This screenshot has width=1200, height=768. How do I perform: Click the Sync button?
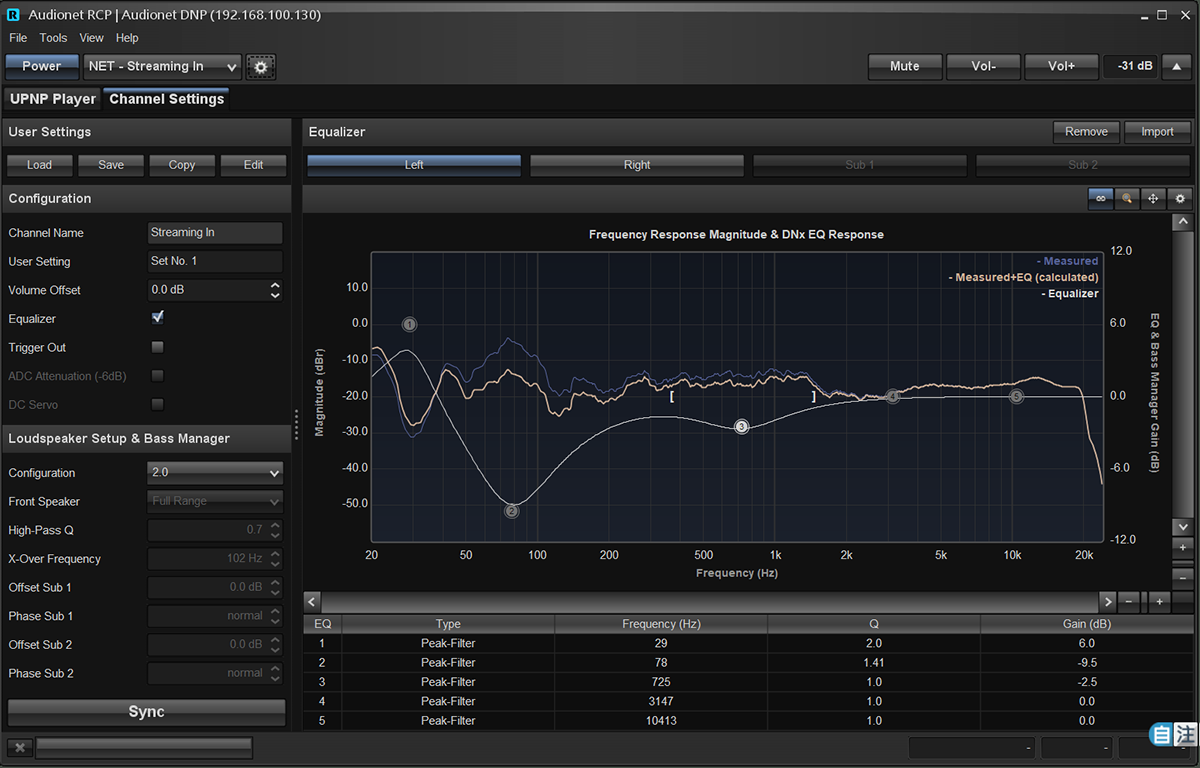(x=146, y=712)
